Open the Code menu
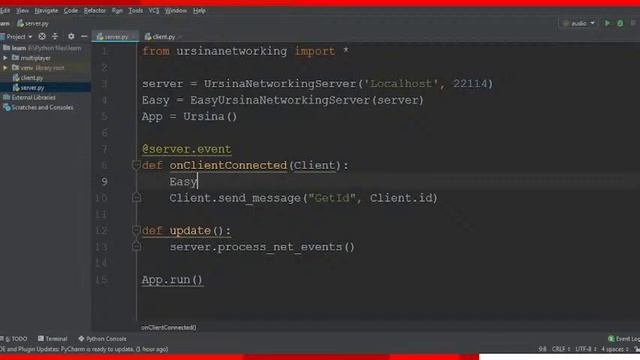Image resolution: width=640 pixels, height=360 pixels. [71, 11]
